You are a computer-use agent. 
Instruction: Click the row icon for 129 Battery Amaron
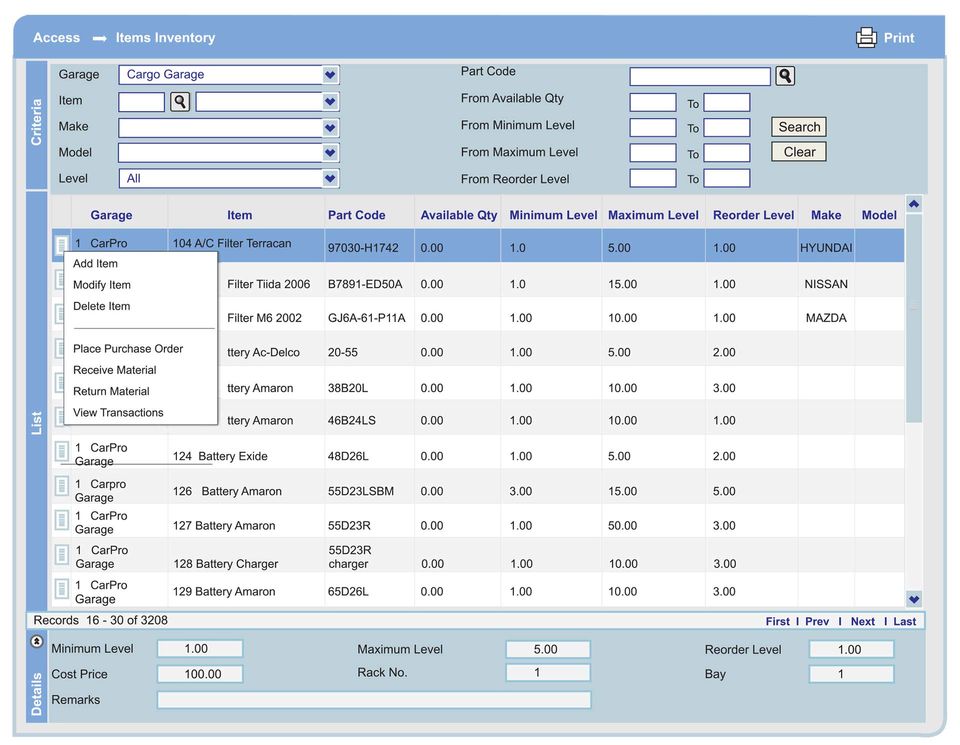click(x=61, y=590)
